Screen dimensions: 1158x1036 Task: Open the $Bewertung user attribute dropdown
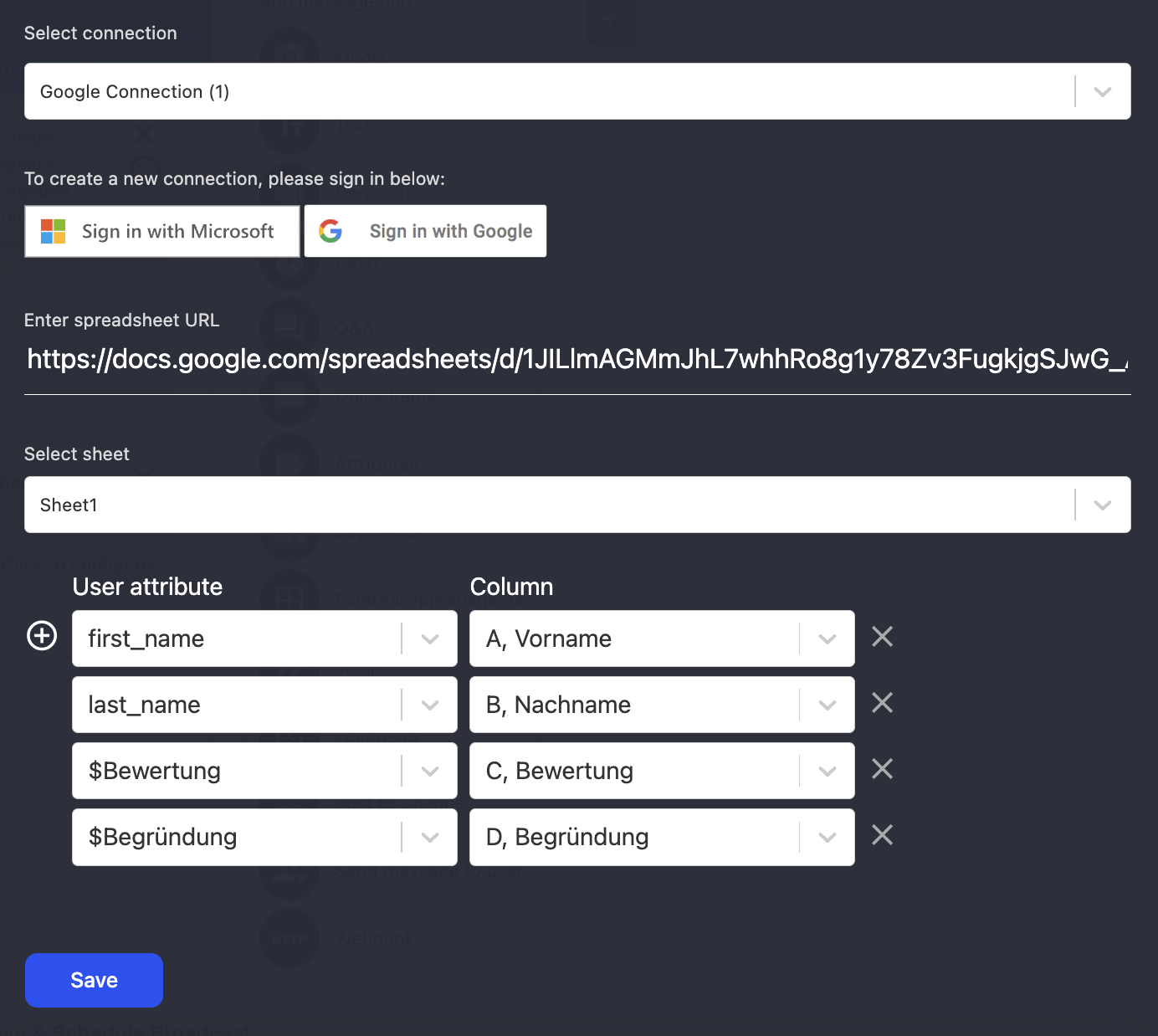click(x=264, y=771)
